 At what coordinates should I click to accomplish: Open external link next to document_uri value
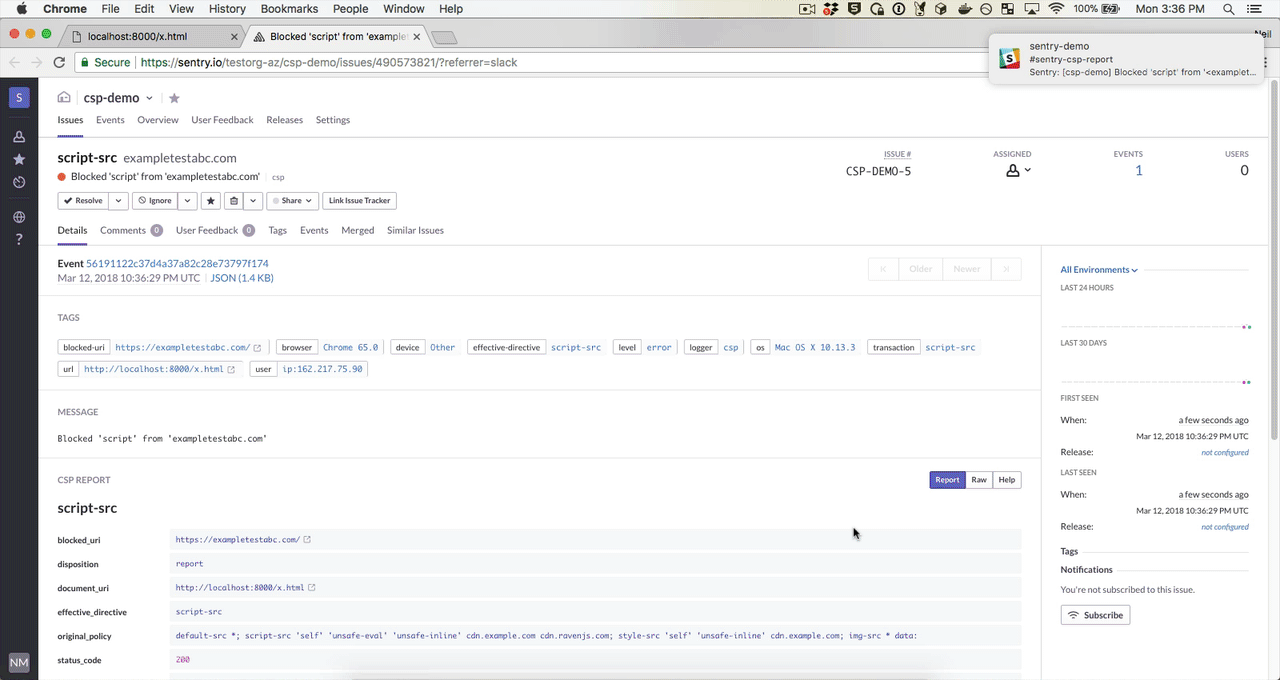point(312,588)
